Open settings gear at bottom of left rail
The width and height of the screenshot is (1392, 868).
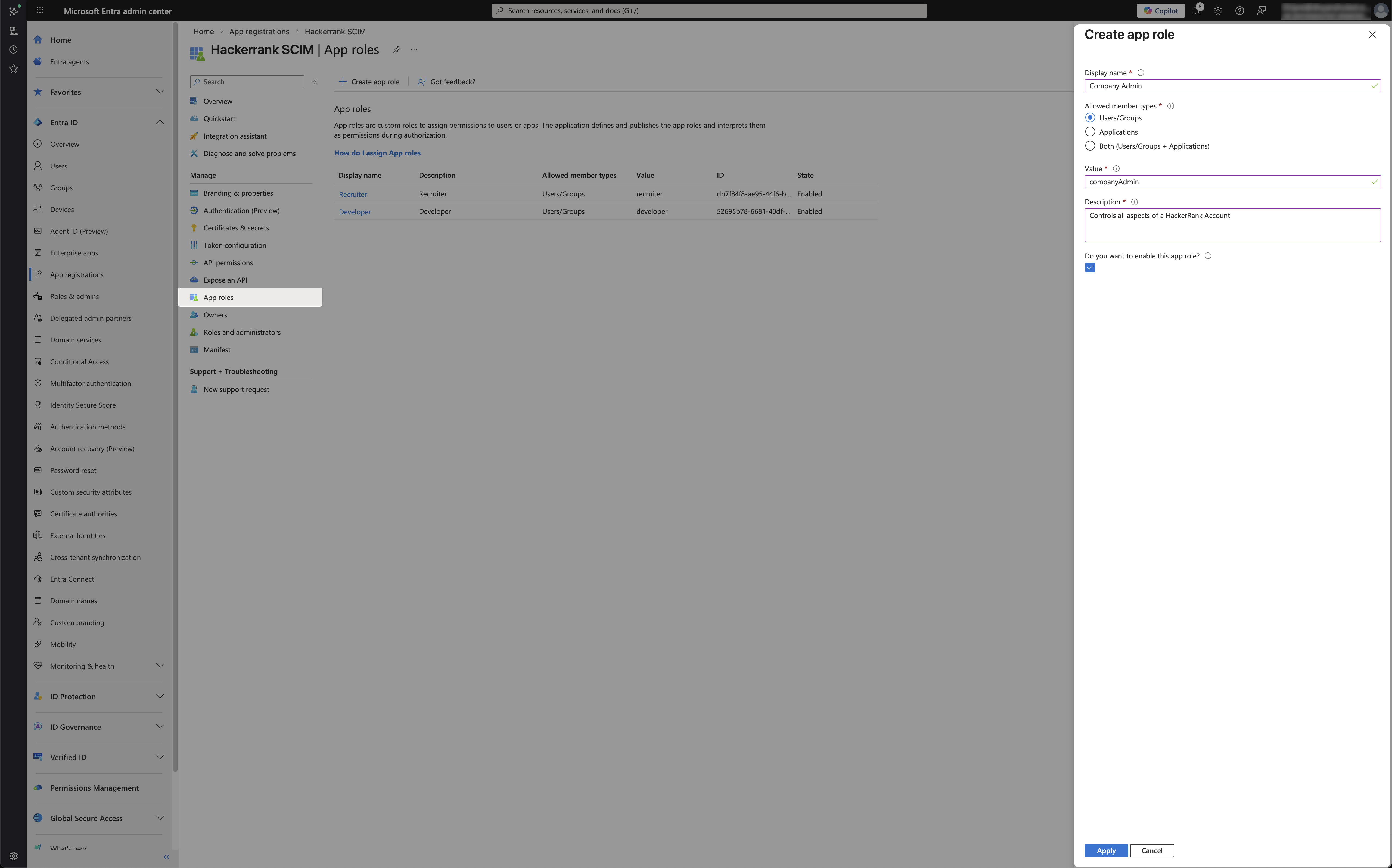tap(14, 856)
